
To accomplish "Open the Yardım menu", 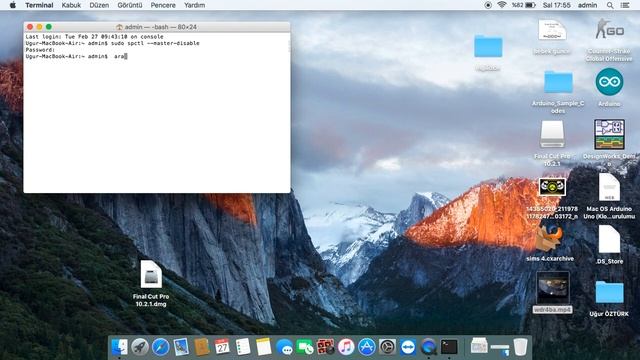I will coord(194,5).
